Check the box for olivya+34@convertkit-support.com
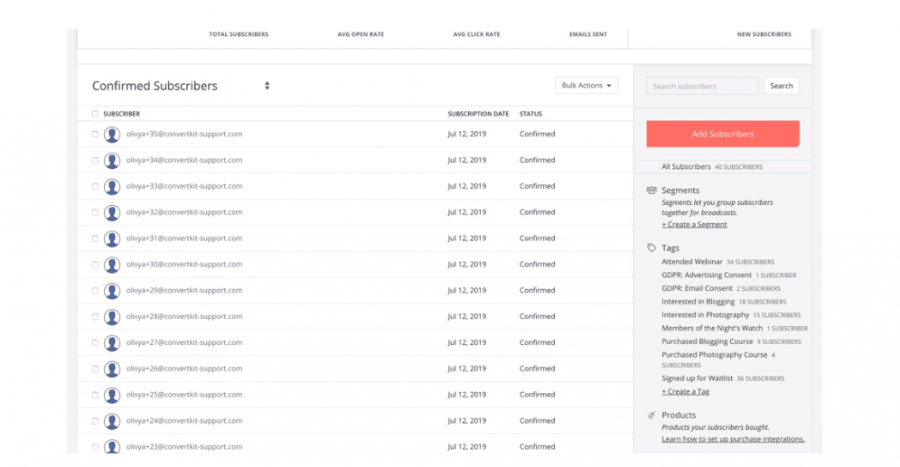 (95, 161)
